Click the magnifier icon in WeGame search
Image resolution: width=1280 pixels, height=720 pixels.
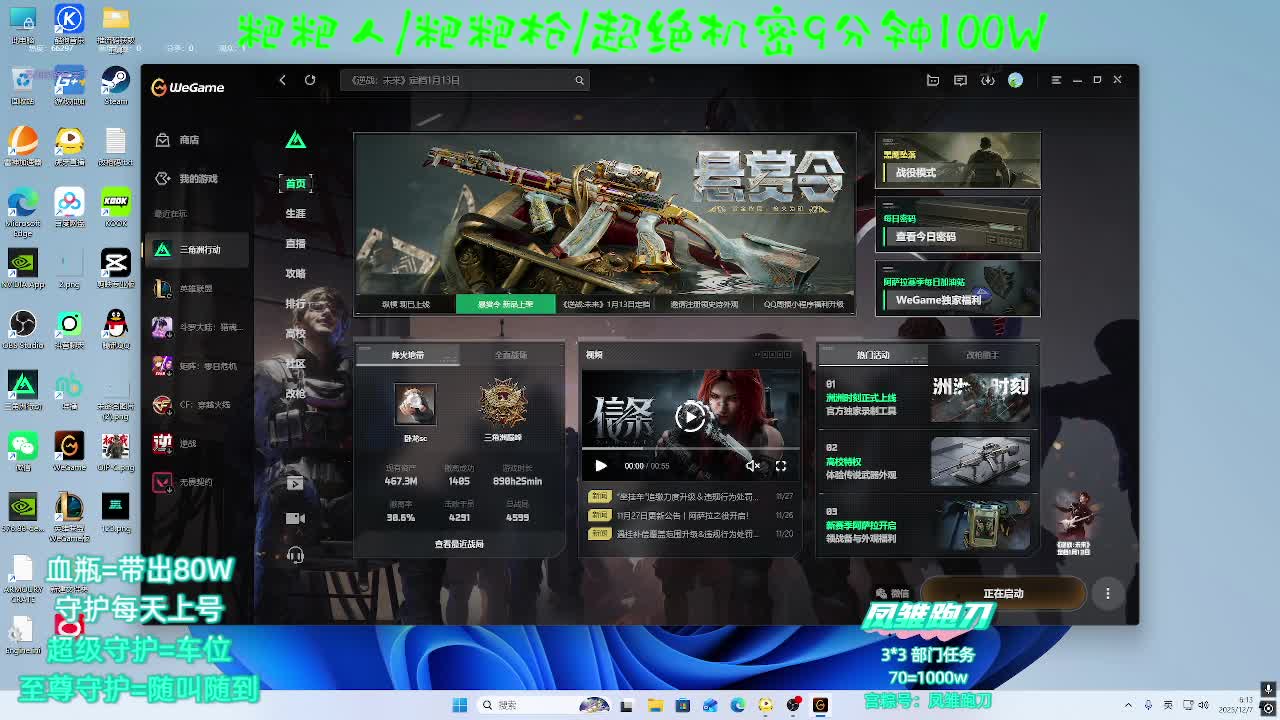coord(579,80)
